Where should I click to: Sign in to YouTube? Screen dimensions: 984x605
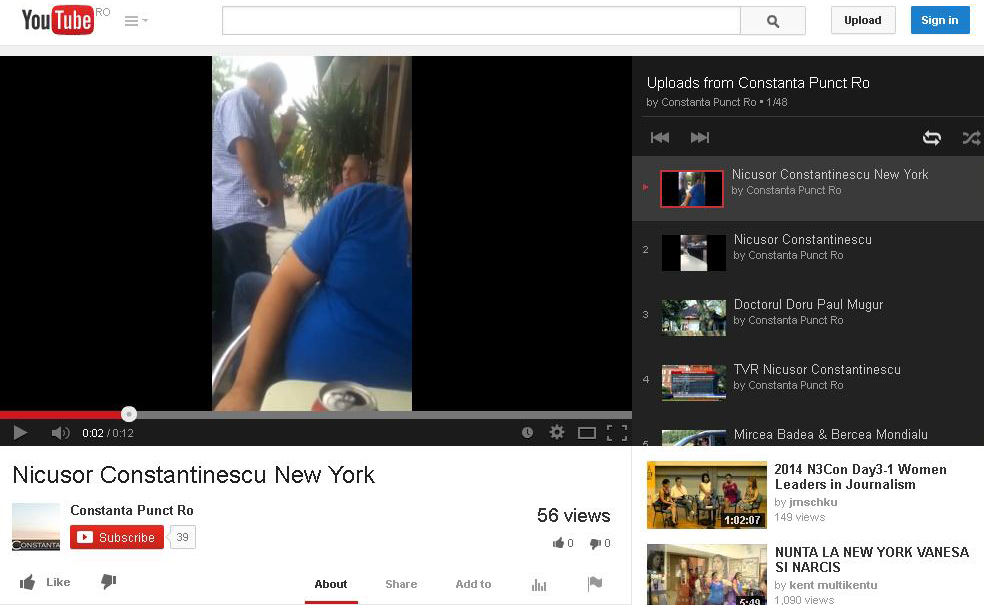coord(938,19)
